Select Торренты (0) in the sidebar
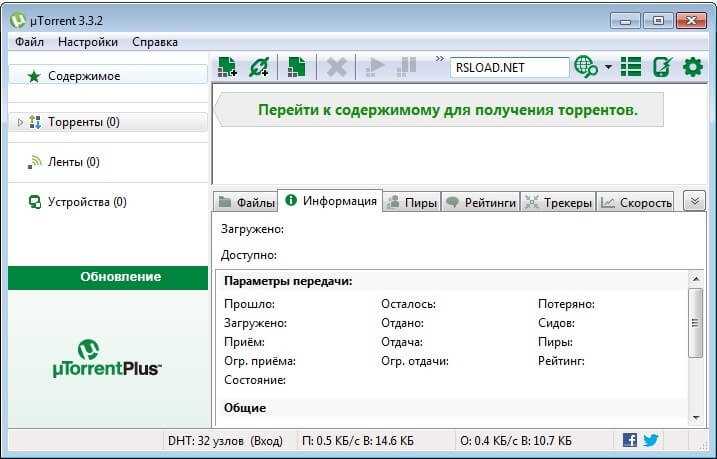The width and height of the screenshot is (717, 459). [x=108, y=122]
